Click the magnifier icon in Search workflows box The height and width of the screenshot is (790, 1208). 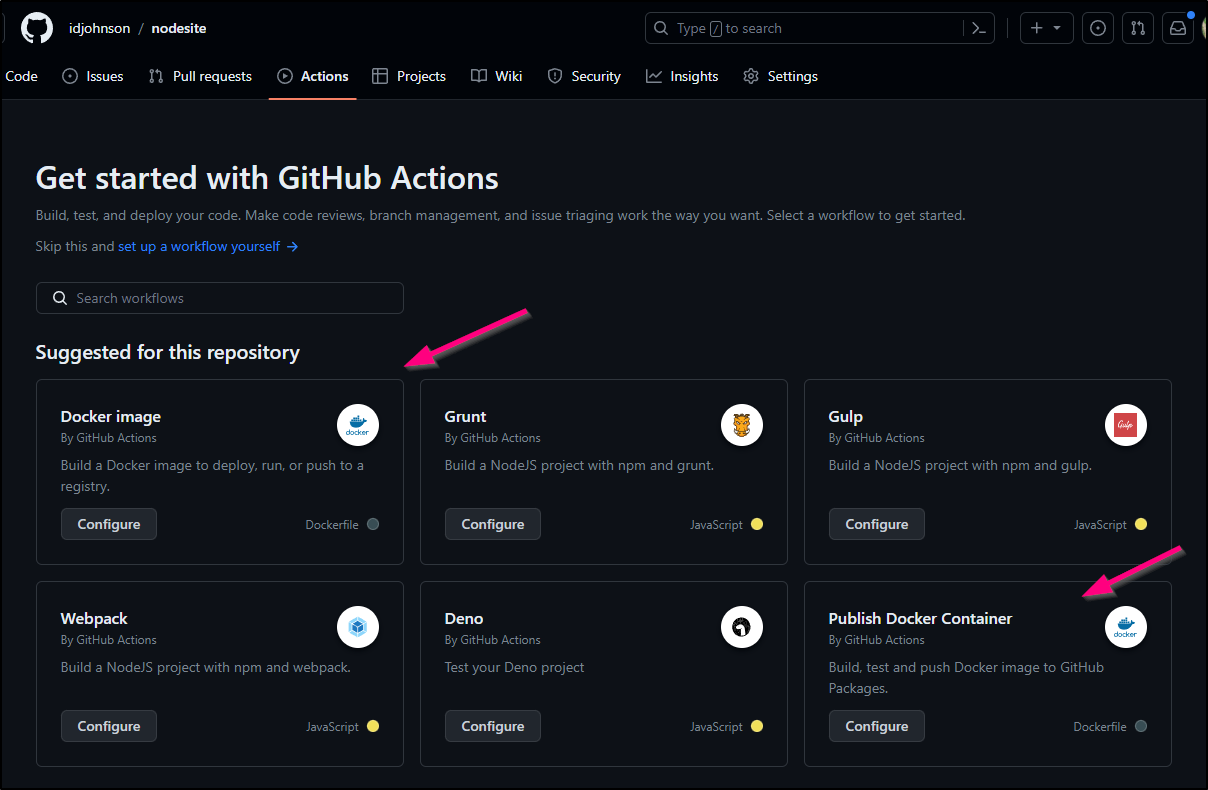[x=59, y=298]
